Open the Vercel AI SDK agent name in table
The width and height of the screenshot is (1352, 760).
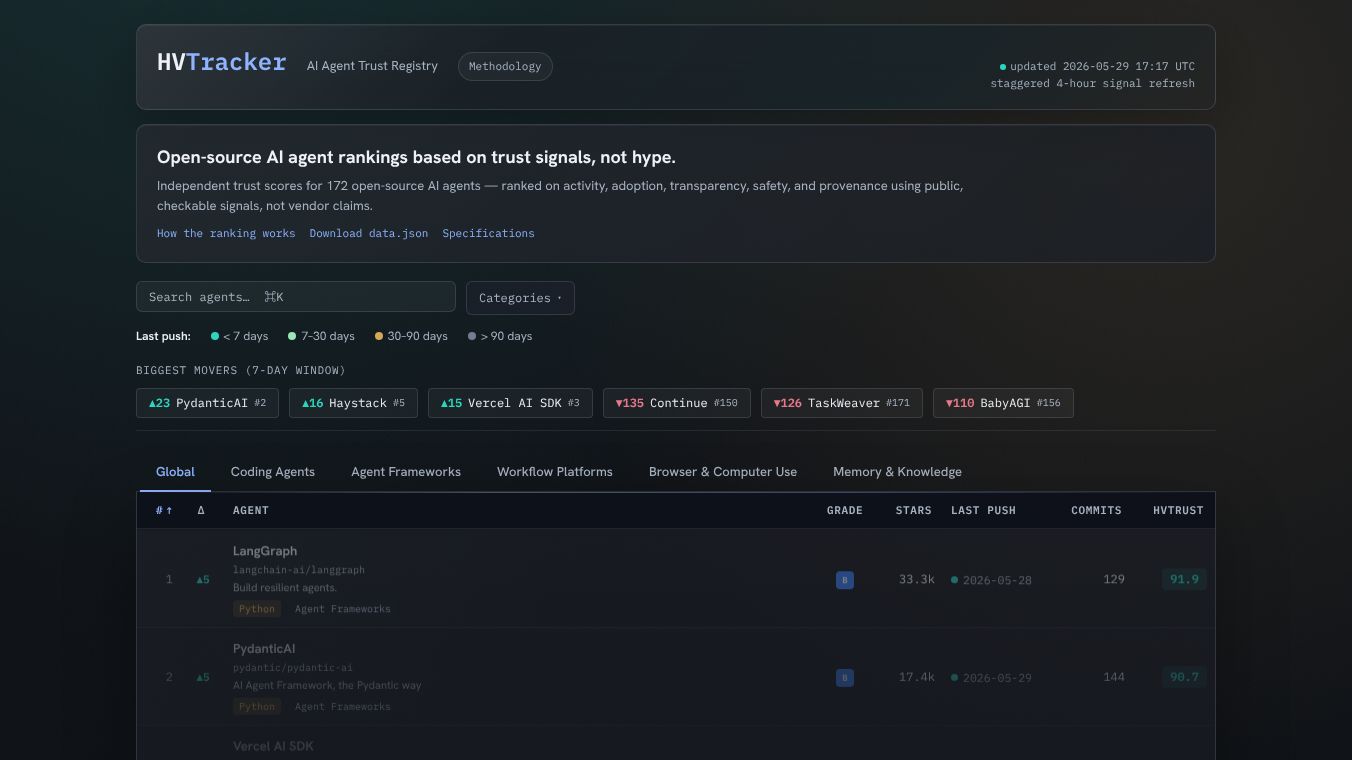point(273,746)
